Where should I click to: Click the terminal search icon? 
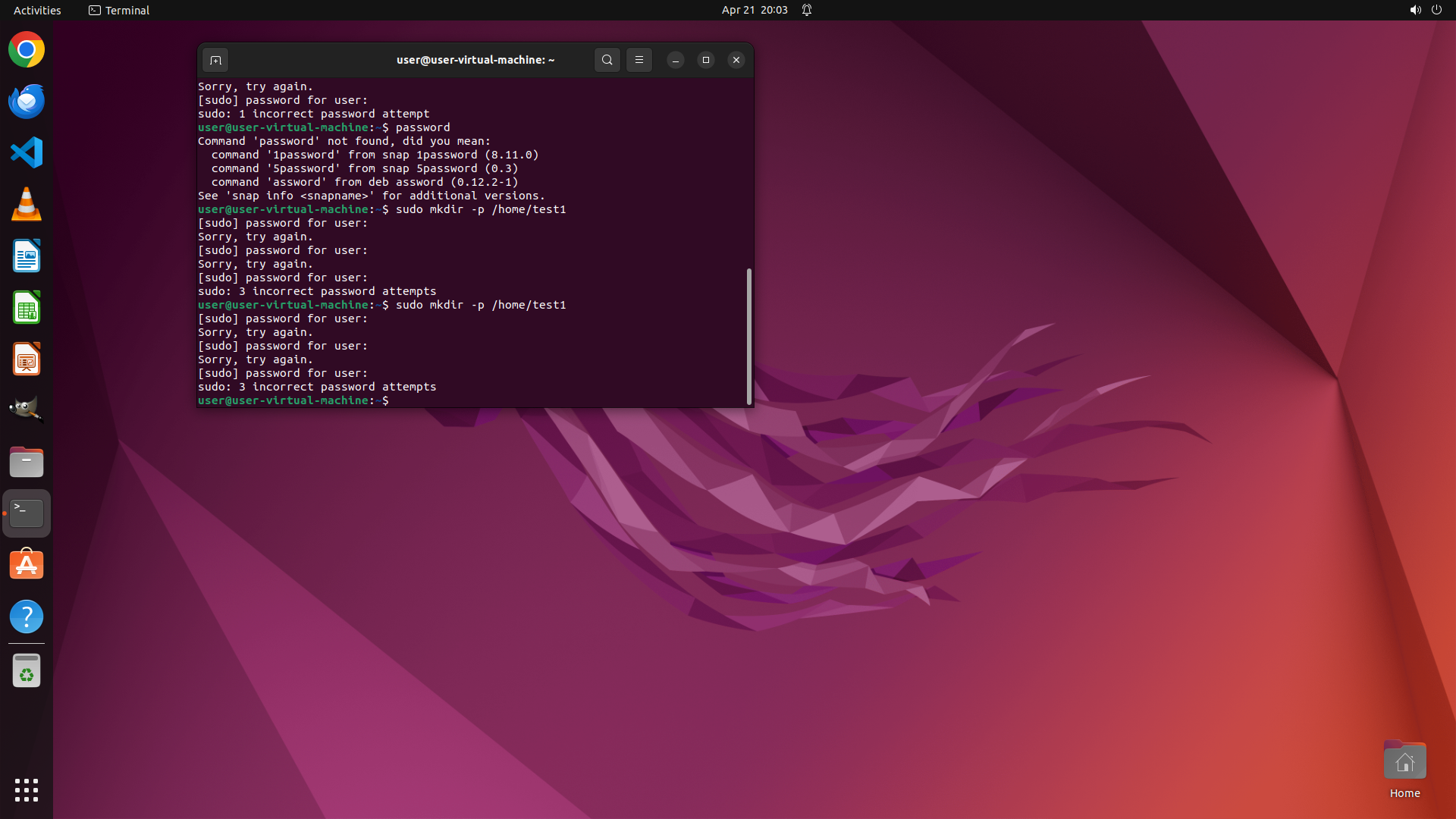607,60
